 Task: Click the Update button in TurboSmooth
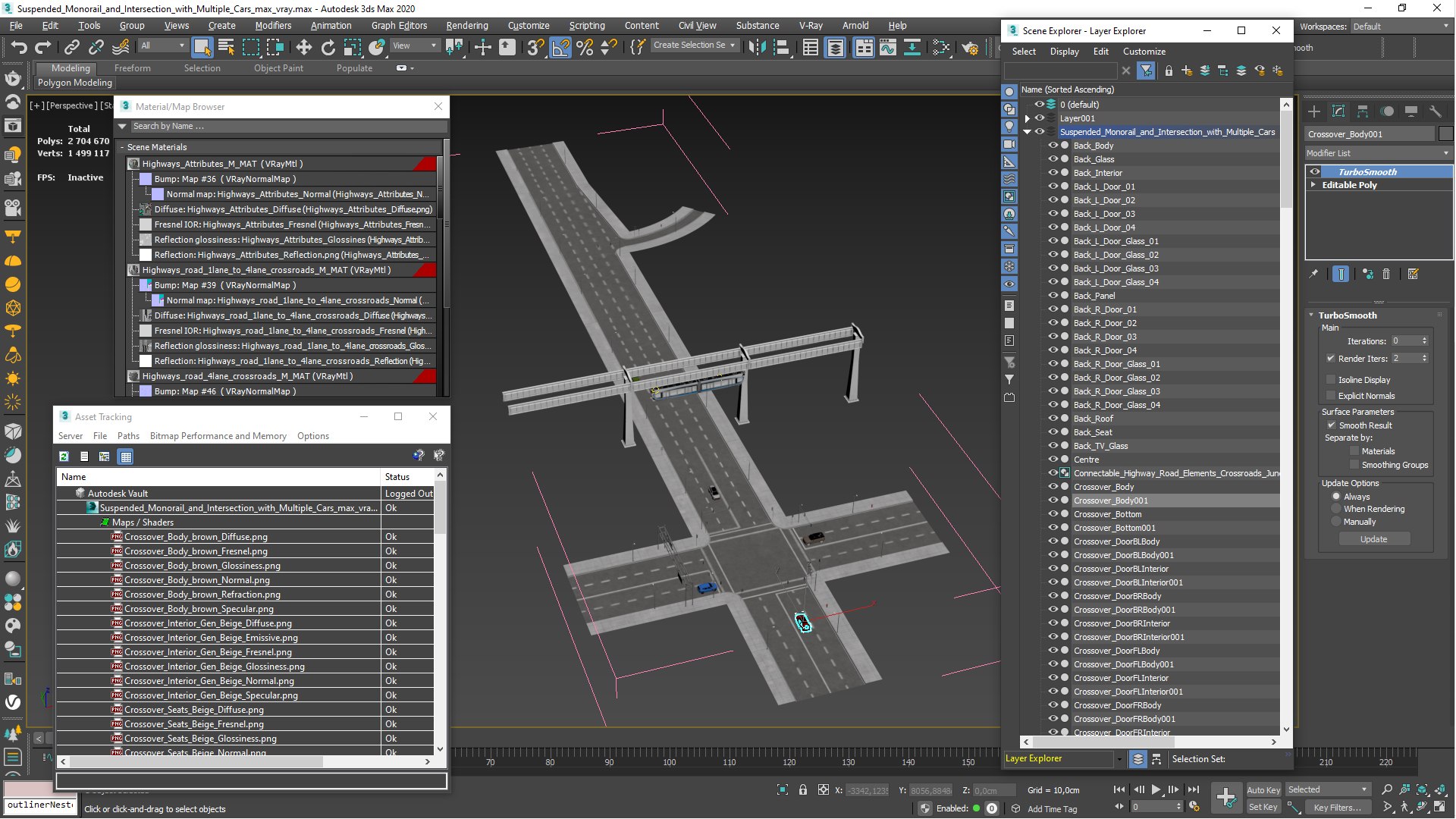(x=1373, y=539)
